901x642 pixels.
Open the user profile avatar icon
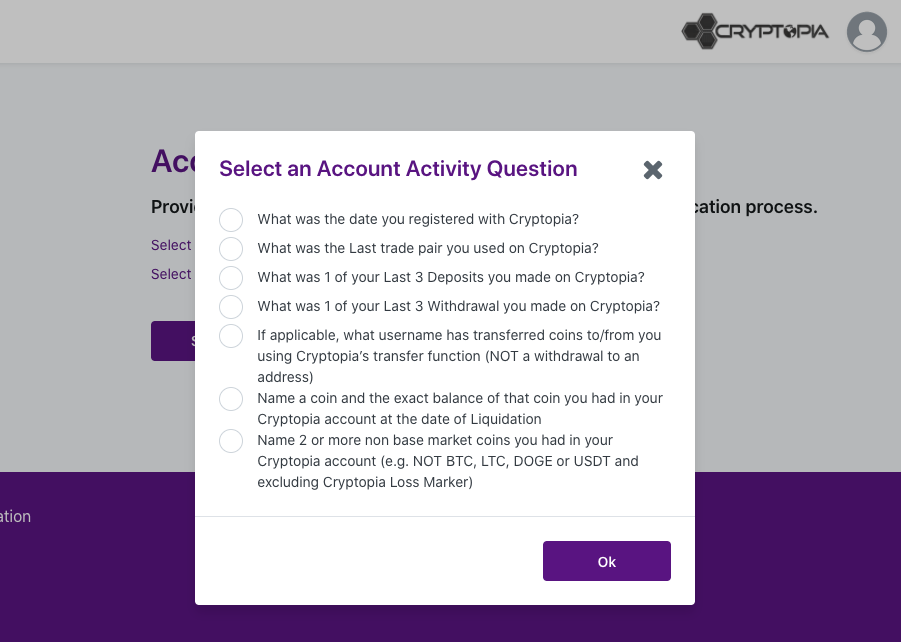point(867,32)
